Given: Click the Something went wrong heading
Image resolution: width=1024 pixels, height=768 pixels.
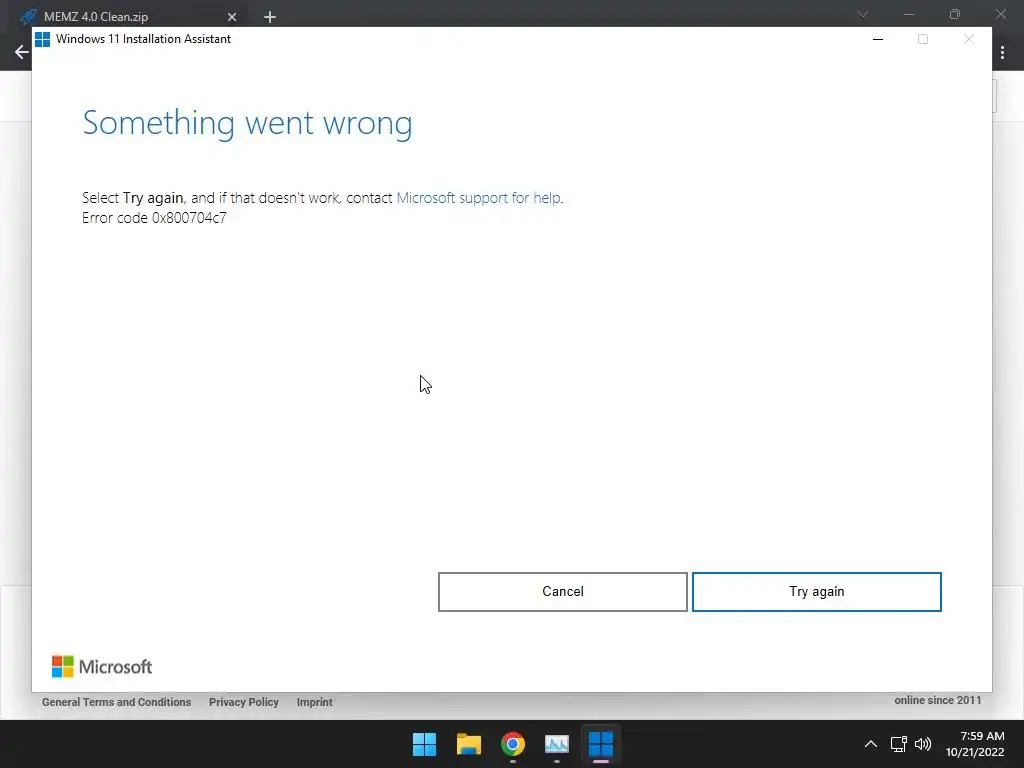Looking at the screenshot, I should pos(248,123).
